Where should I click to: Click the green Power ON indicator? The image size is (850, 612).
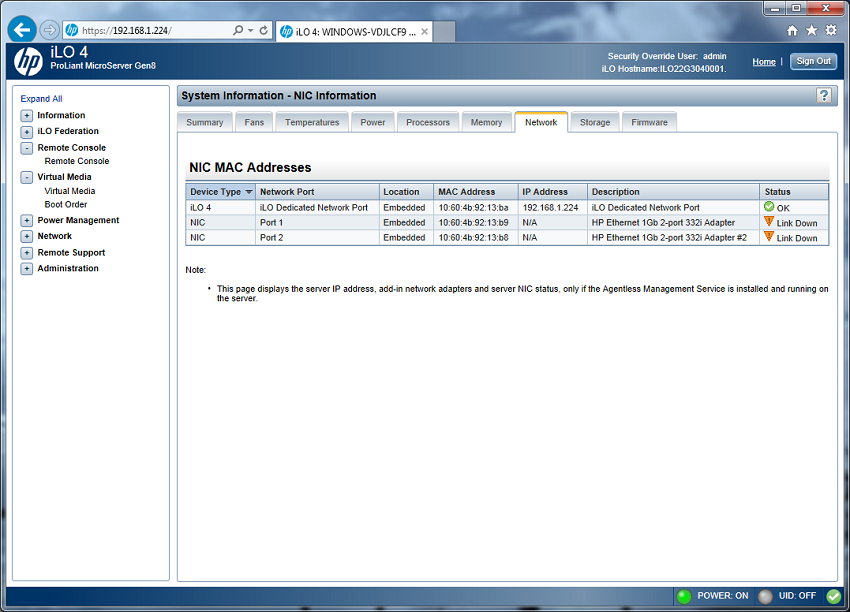684,596
